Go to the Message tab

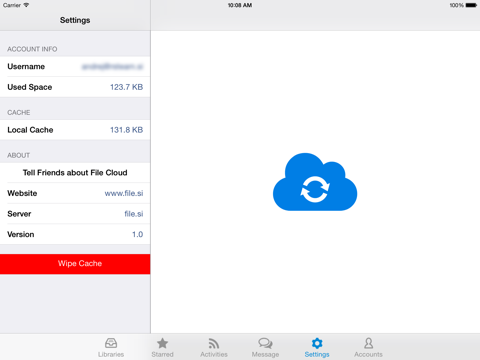click(265, 347)
